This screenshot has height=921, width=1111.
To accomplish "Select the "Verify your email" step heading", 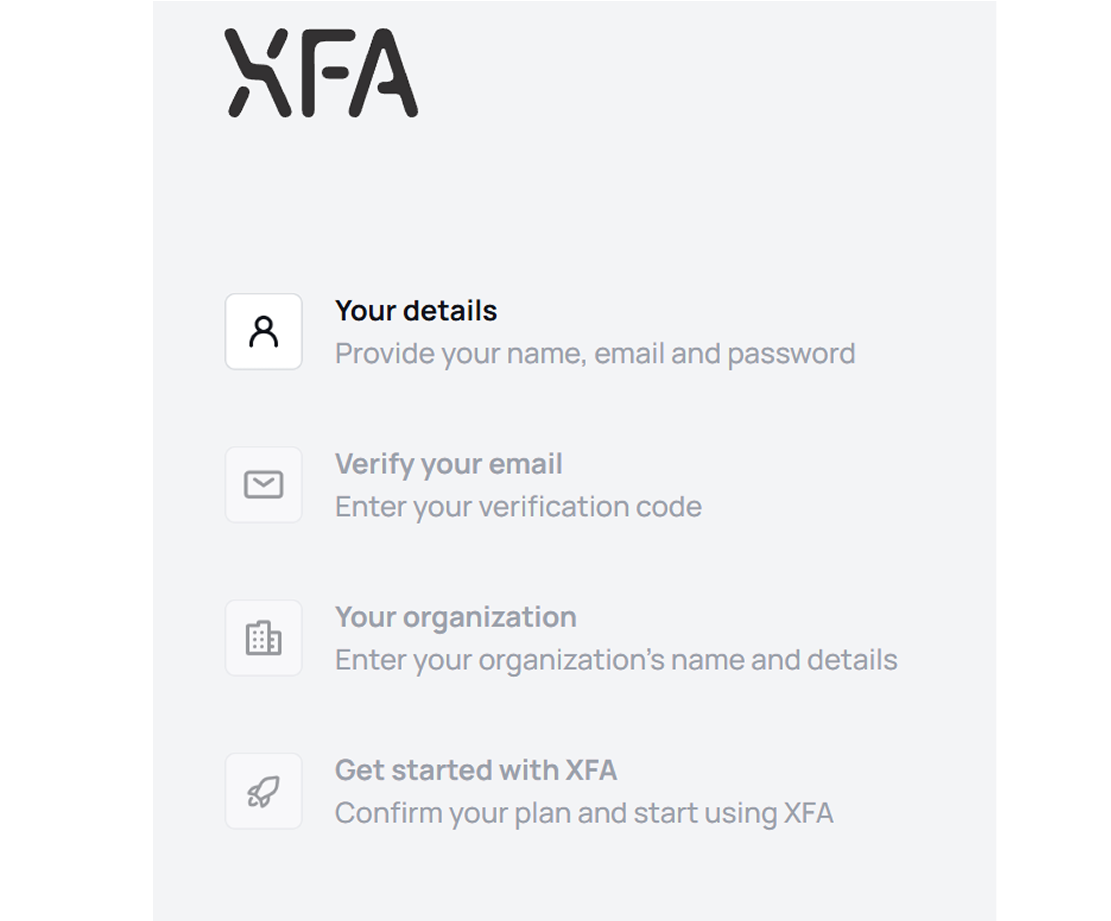I will coord(449,464).
